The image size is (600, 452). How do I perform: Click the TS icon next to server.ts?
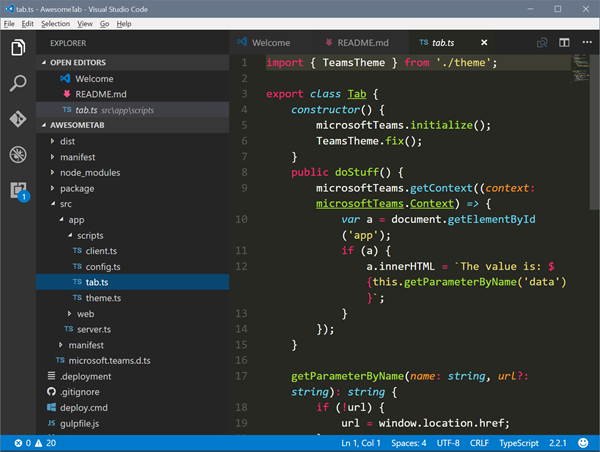69,329
